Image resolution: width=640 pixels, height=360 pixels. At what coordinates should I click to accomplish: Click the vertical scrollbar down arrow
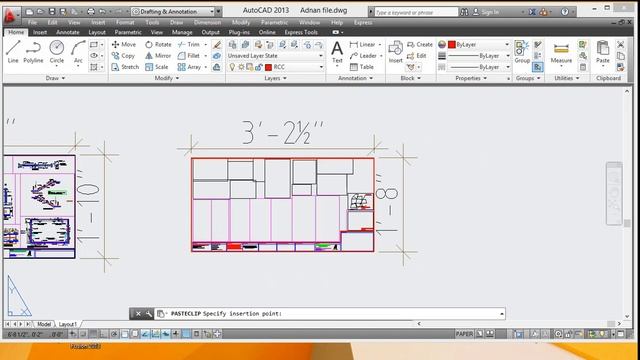click(x=627, y=316)
